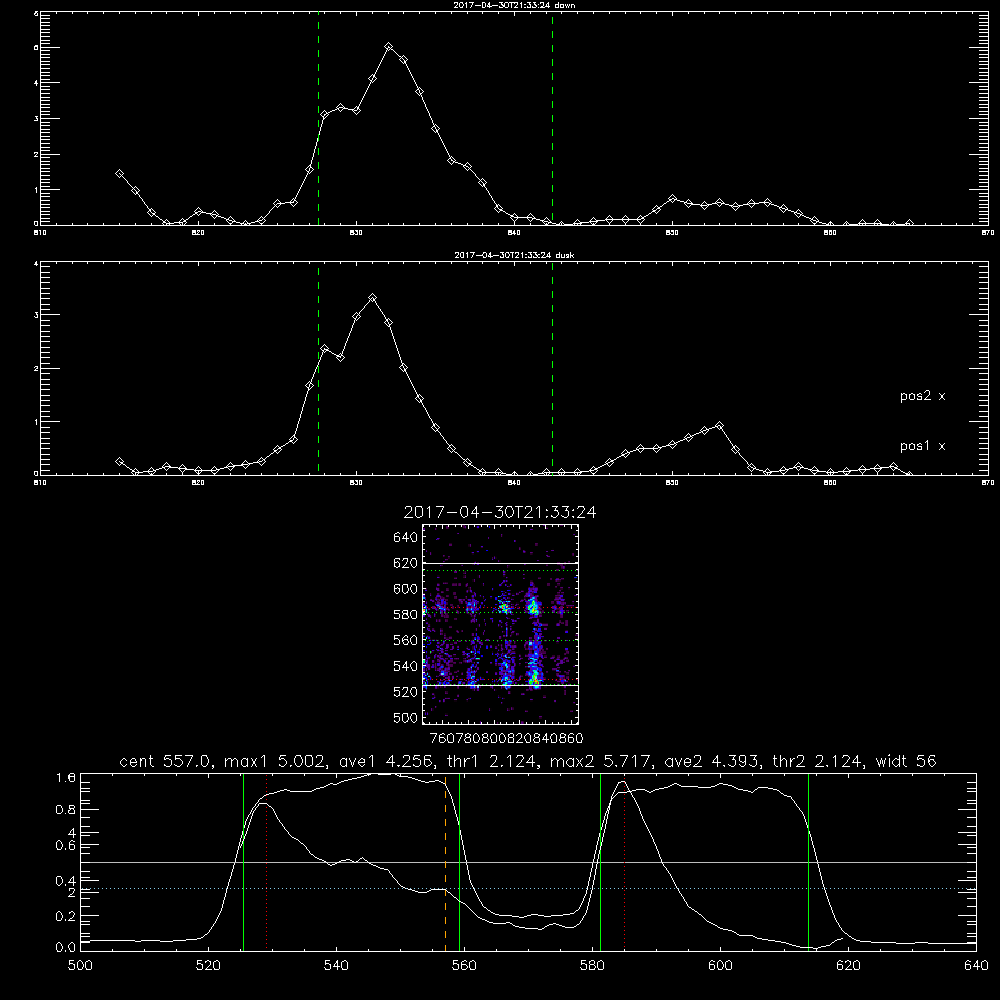The height and width of the screenshot is (1000, 1000).
Task: Click heatmap y-axis label "520"
Action: tap(405, 692)
